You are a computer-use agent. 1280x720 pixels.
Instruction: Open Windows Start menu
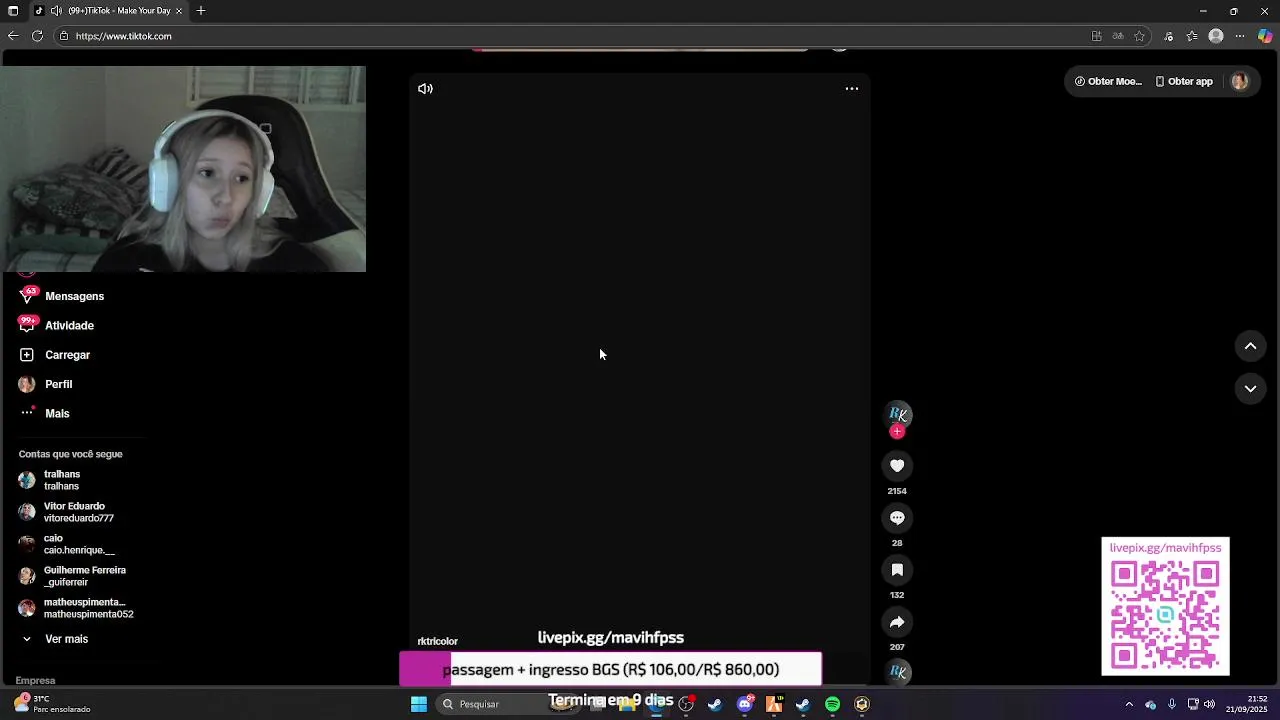(419, 704)
